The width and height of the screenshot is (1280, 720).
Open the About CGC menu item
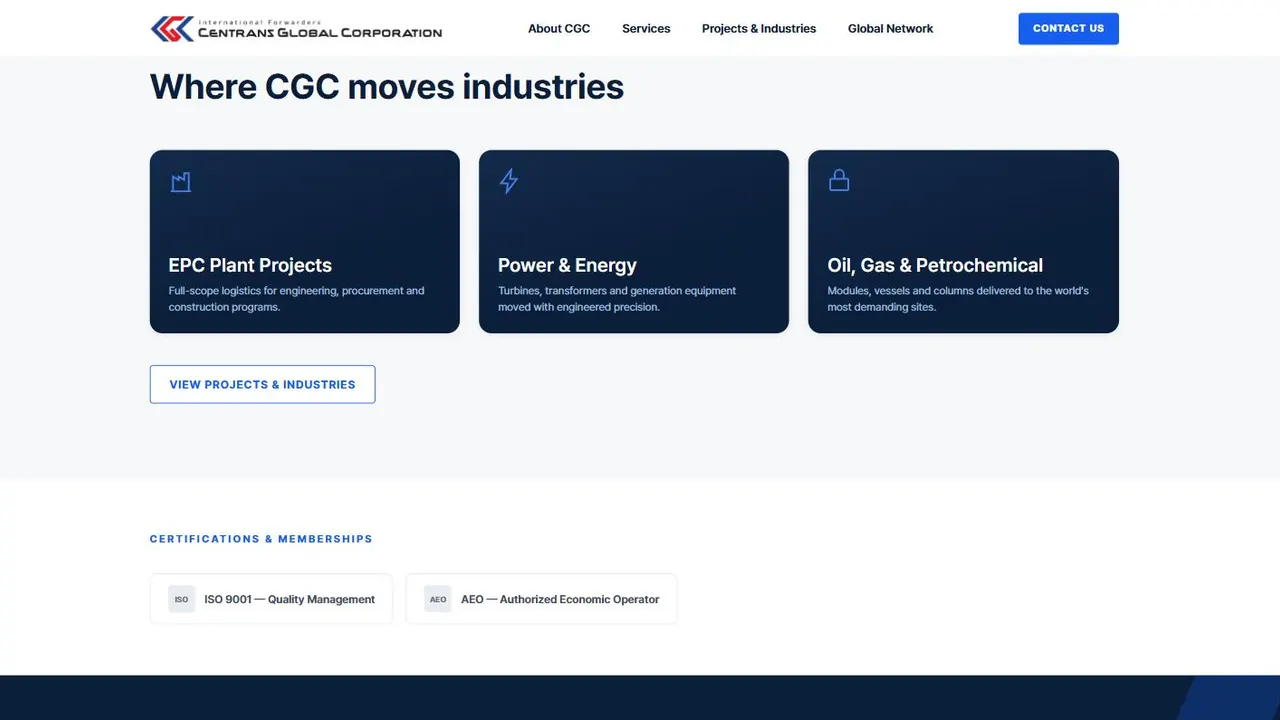tap(559, 29)
